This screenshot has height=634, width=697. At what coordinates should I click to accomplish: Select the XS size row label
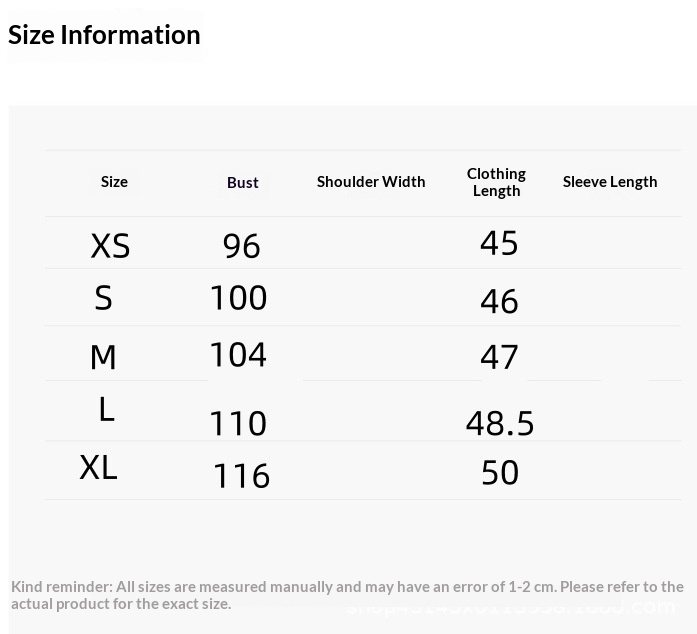(x=110, y=246)
